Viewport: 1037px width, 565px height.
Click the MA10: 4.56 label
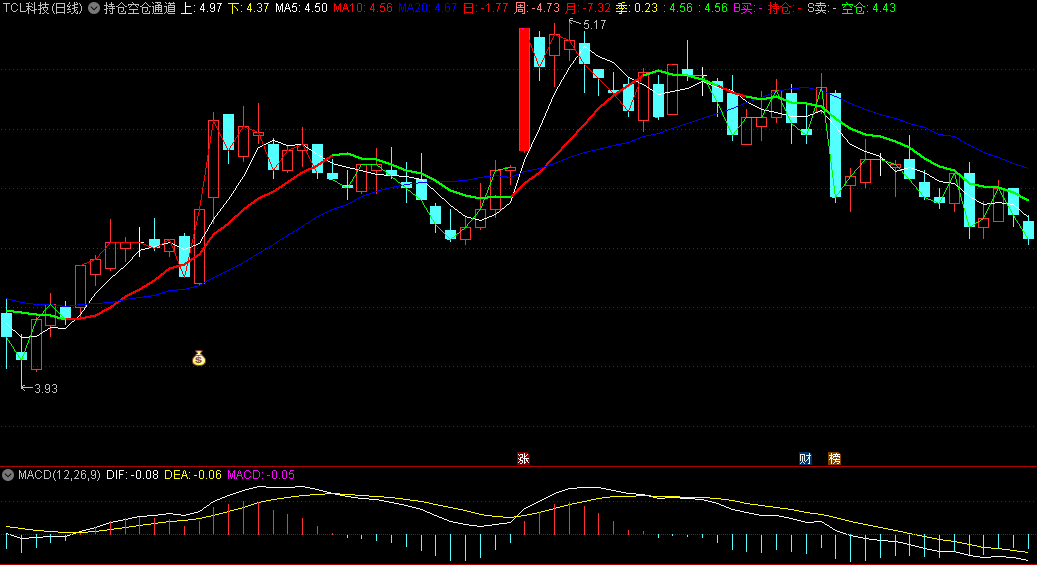362,8
